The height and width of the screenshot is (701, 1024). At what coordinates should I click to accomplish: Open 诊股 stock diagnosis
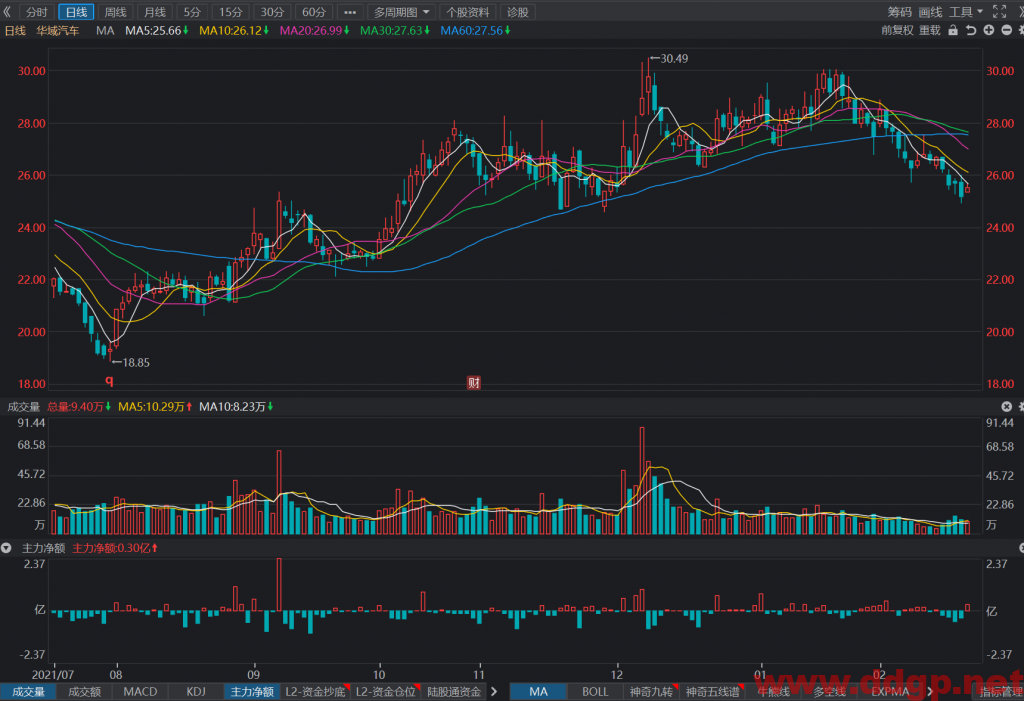pyautogui.click(x=518, y=12)
